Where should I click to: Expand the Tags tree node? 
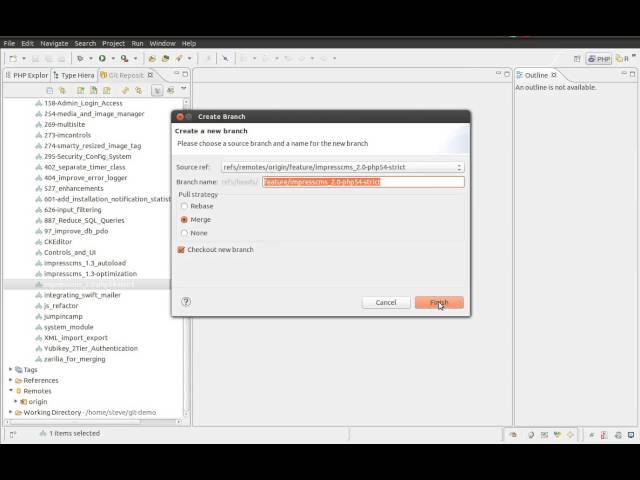point(11,369)
